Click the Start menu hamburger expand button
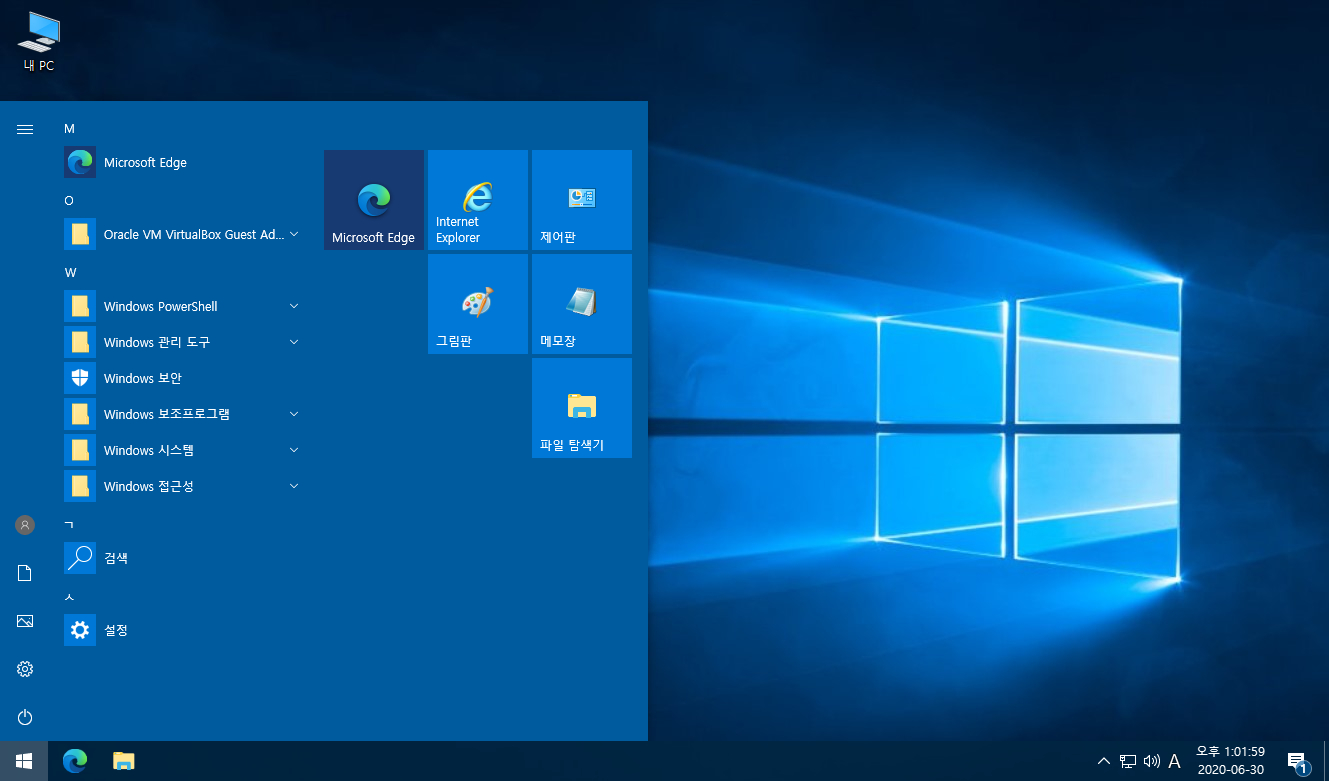Viewport: 1329px width, 781px height. (x=25, y=129)
